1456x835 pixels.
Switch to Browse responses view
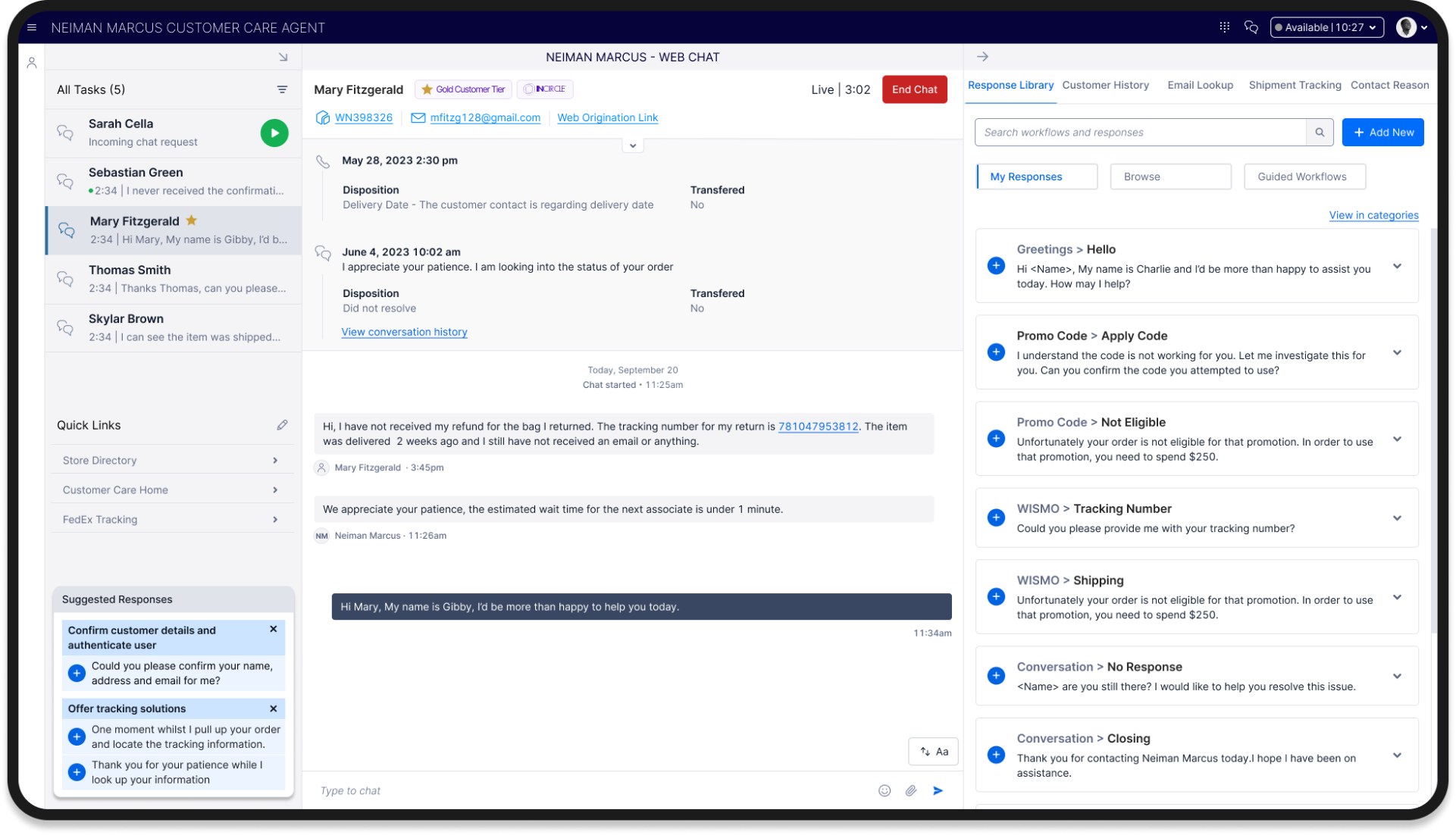coord(1169,177)
